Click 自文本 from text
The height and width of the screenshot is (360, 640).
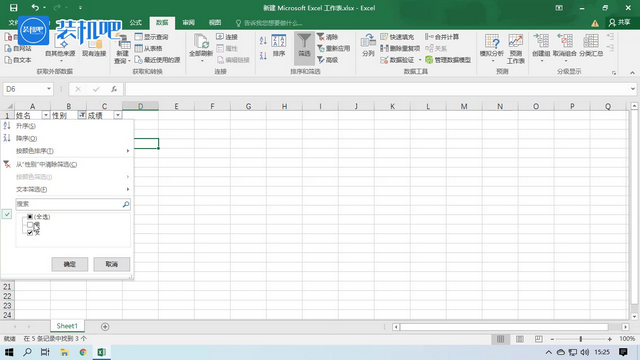(x=18, y=60)
